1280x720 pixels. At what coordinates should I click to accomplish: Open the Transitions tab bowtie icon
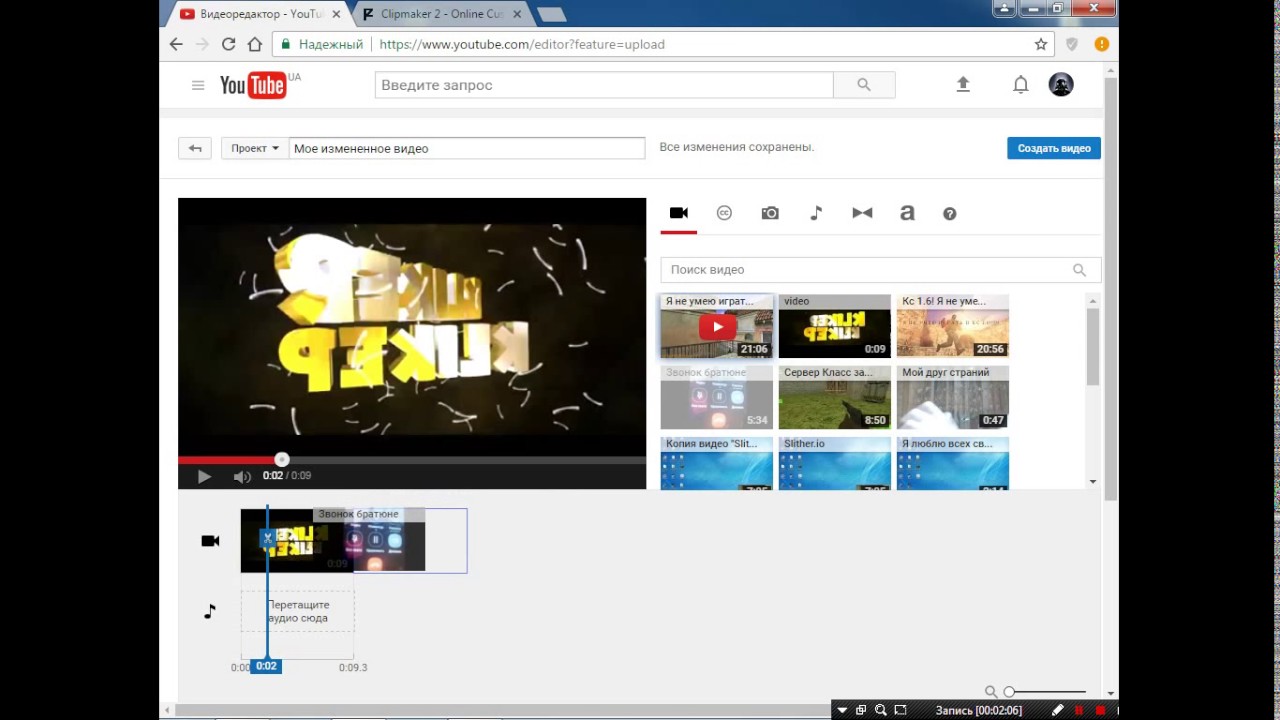(x=862, y=213)
